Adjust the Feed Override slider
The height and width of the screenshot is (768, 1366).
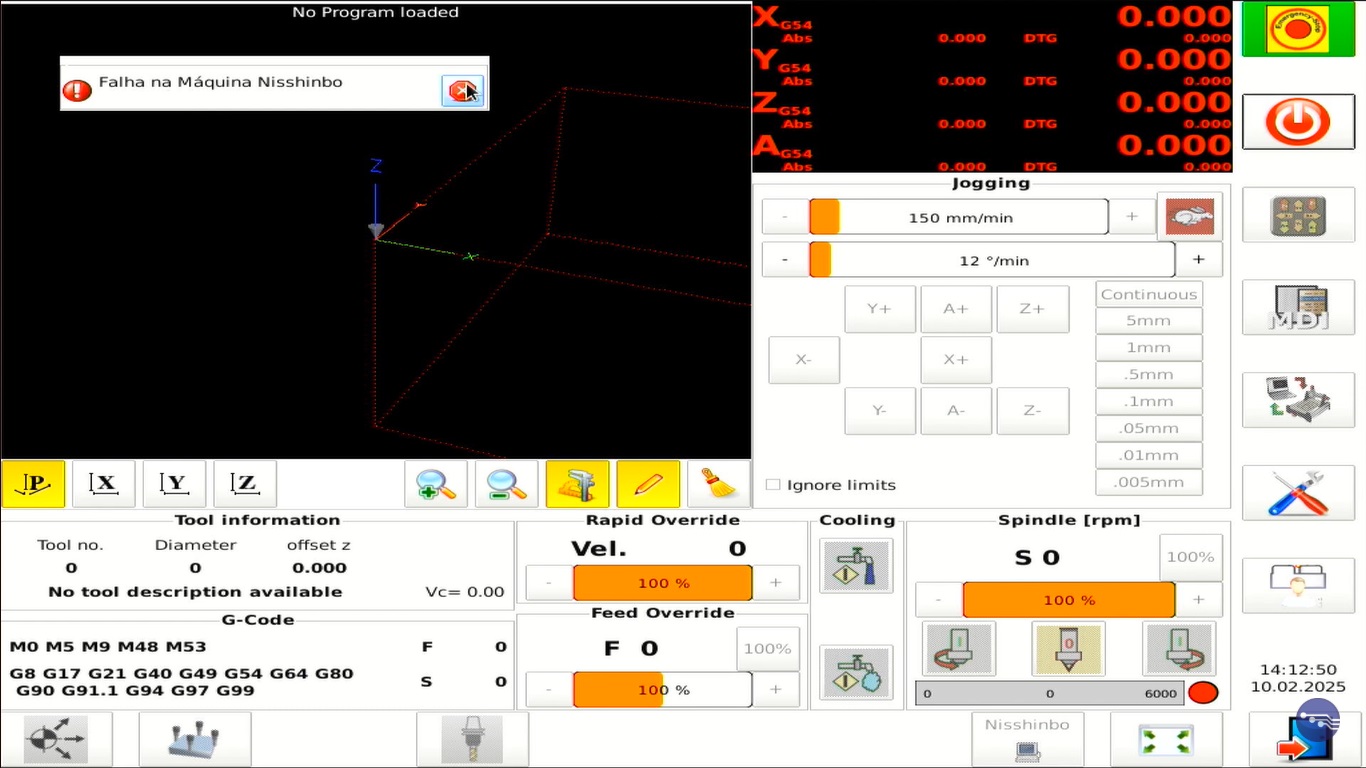tap(661, 690)
